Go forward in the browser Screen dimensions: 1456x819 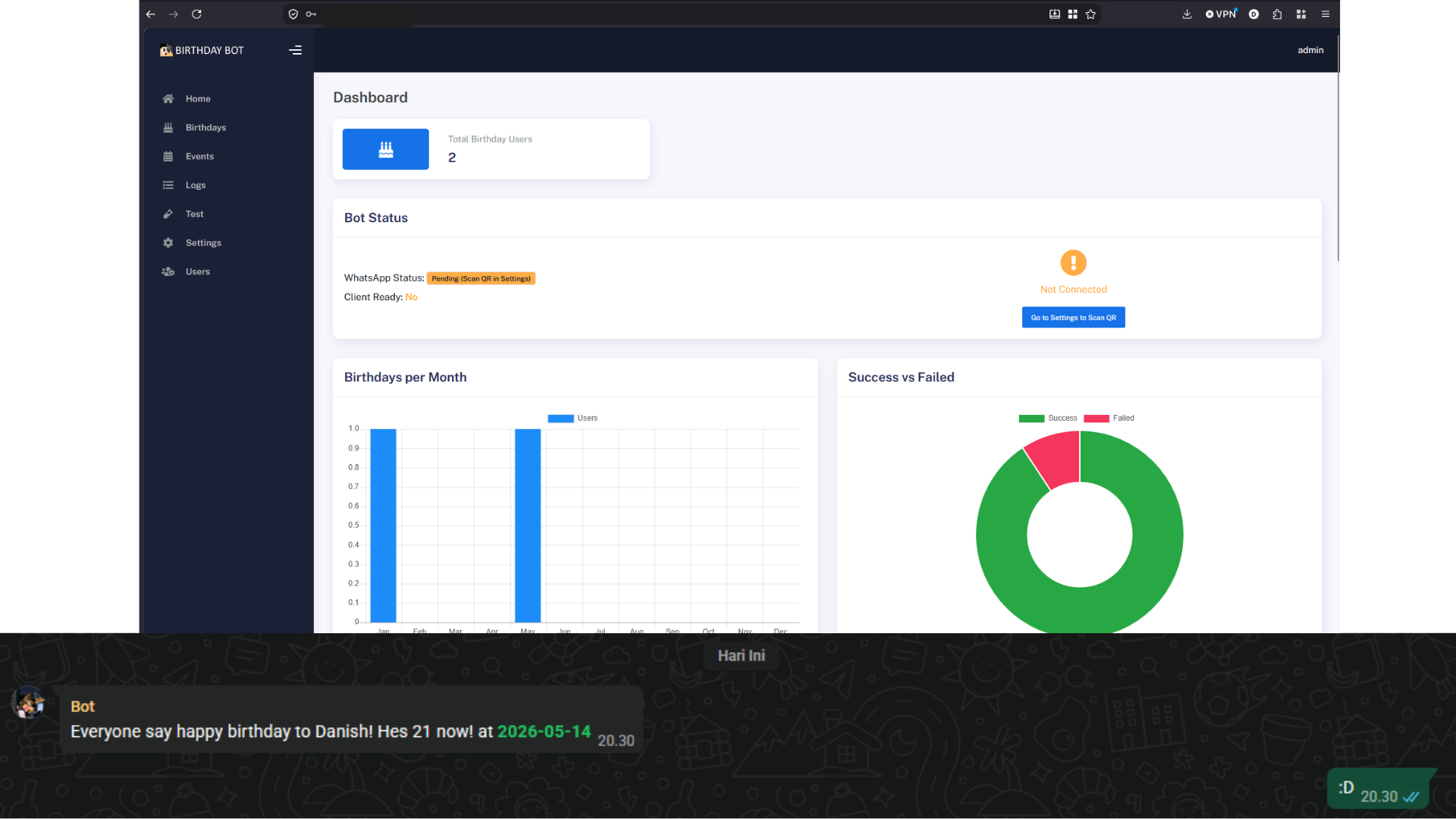tap(174, 14)
